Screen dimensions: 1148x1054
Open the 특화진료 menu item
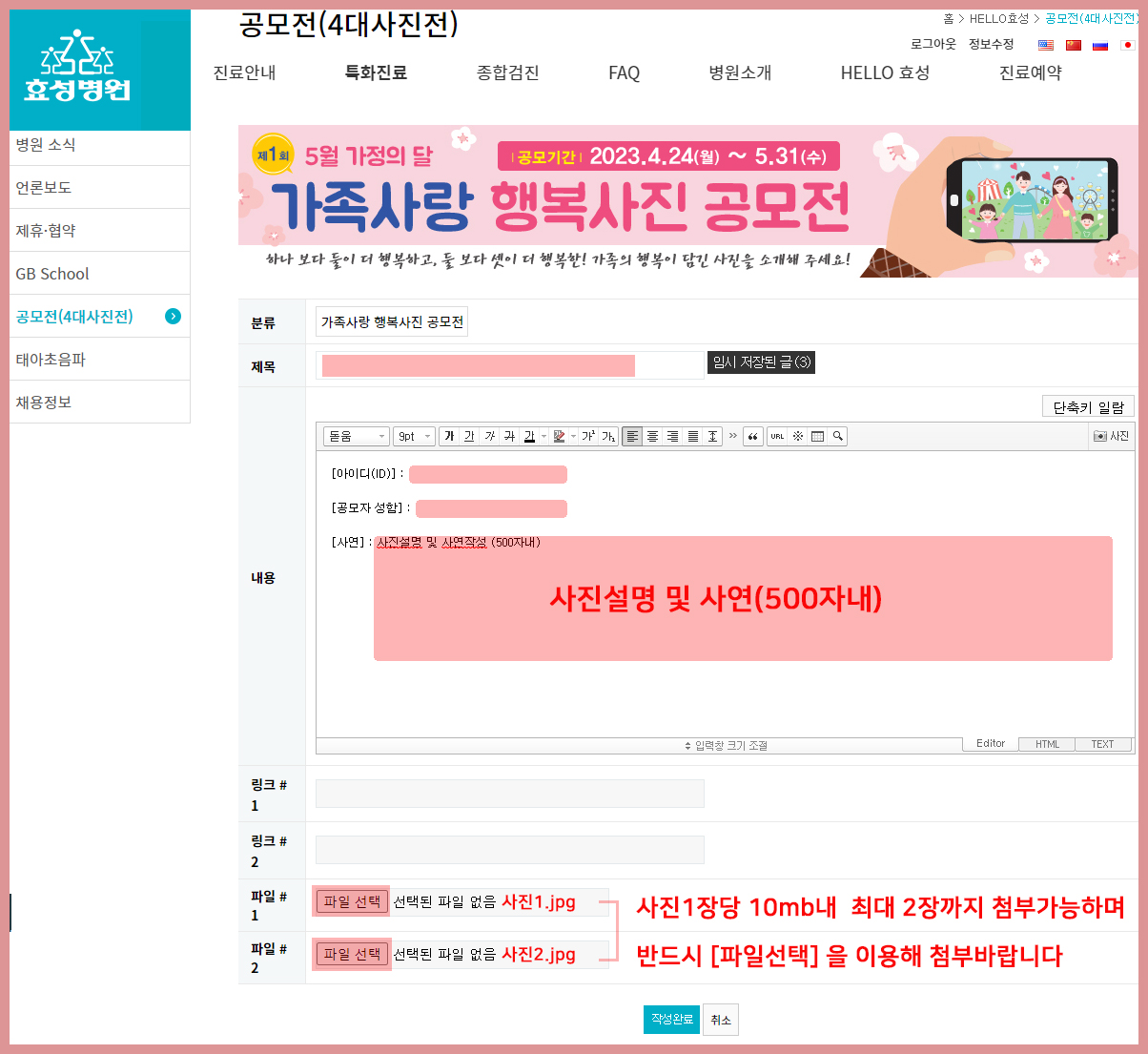coord(376,72)
